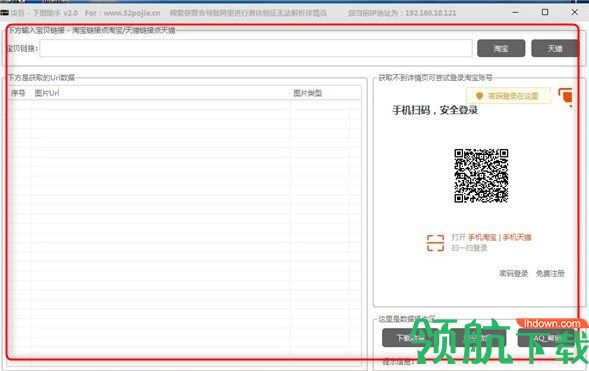Open the 手机天猫 link

pos(517,237)
